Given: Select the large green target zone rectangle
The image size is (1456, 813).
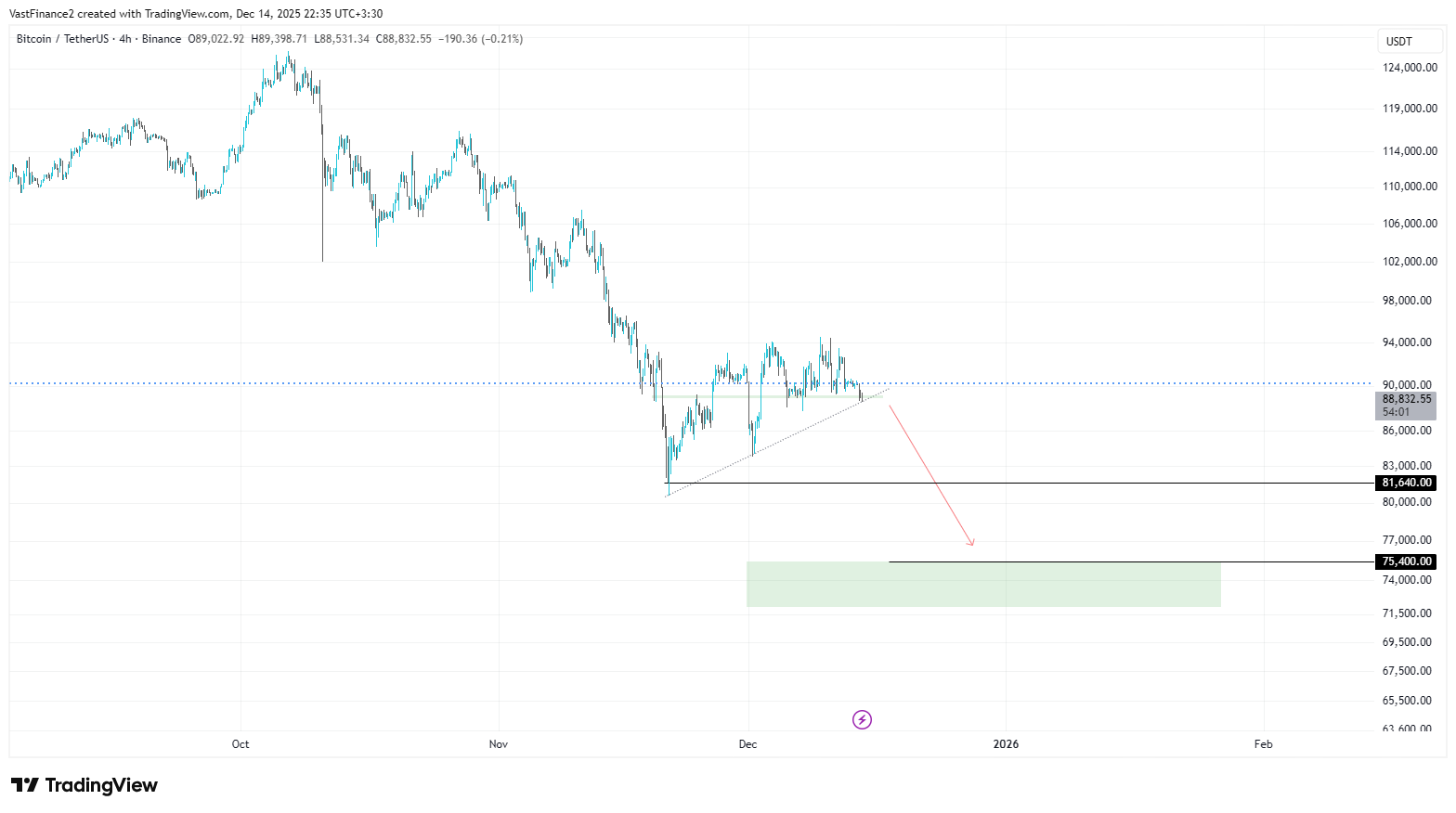Looking at the screenshot, I should [x=982, y=585].
